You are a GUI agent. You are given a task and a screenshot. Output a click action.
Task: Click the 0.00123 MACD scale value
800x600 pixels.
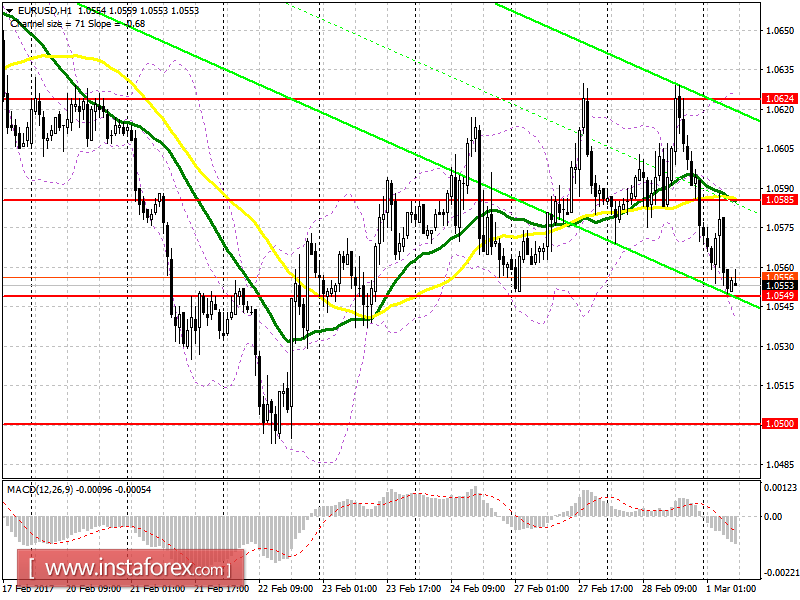pos(780,488)
